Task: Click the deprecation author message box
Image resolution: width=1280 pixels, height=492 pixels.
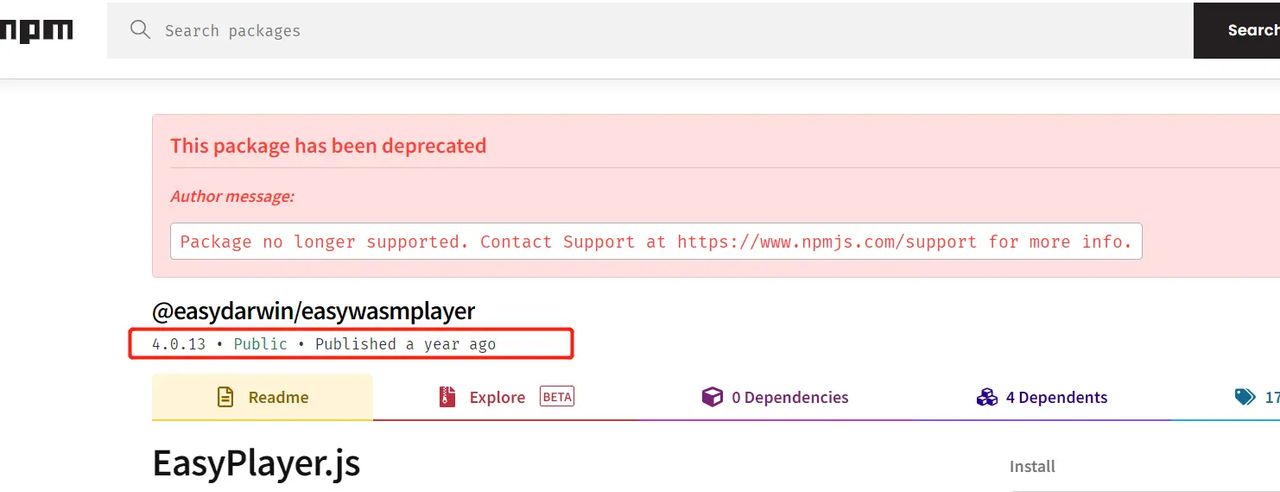Action: pyautogui.click(x=656, y=242)
